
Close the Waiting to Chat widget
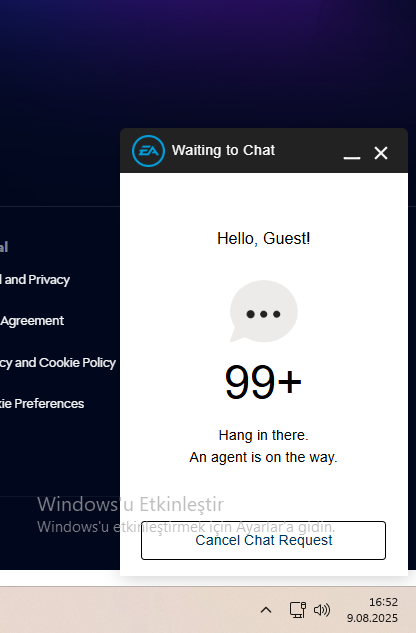click(381, 153)
